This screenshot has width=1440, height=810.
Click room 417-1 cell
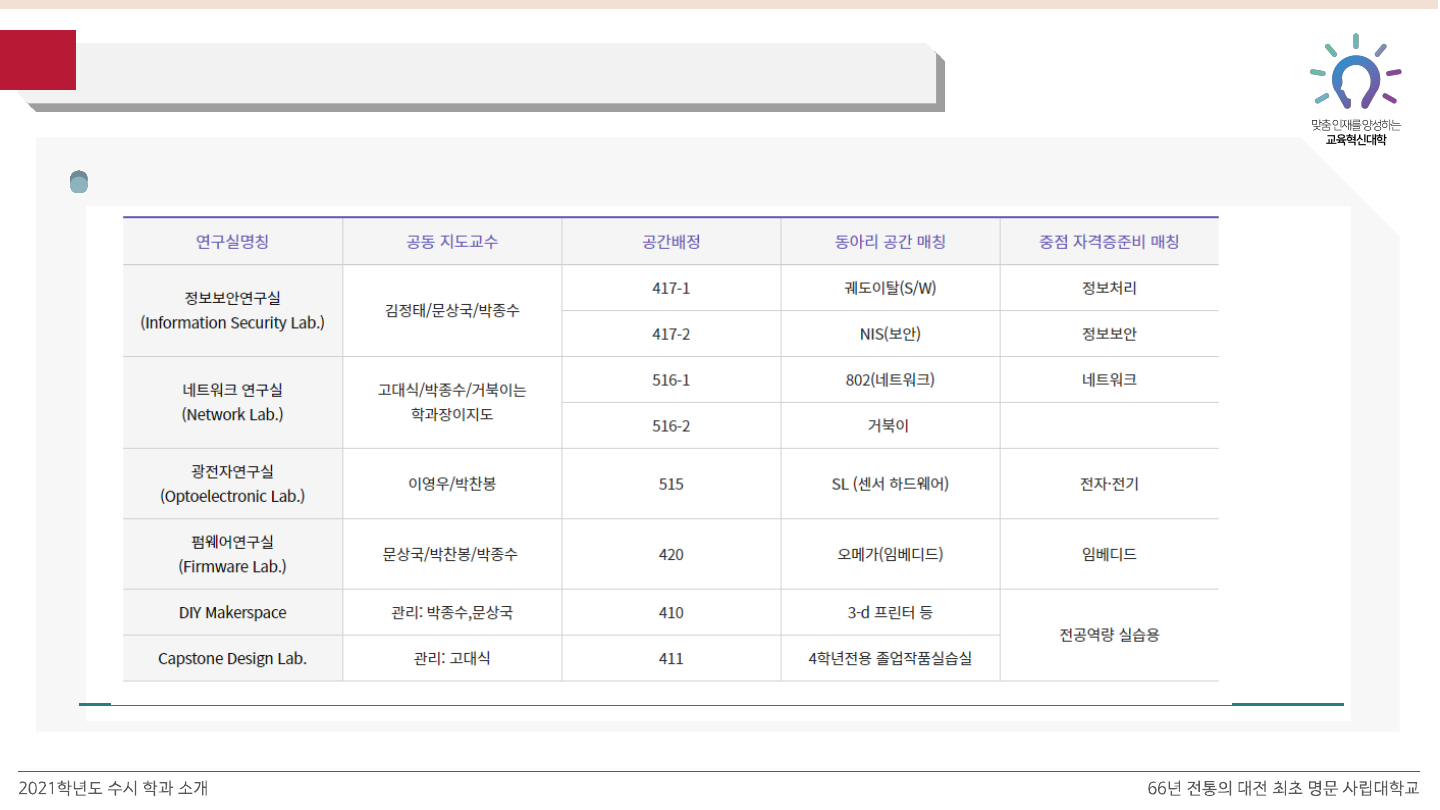click(671, 288)
